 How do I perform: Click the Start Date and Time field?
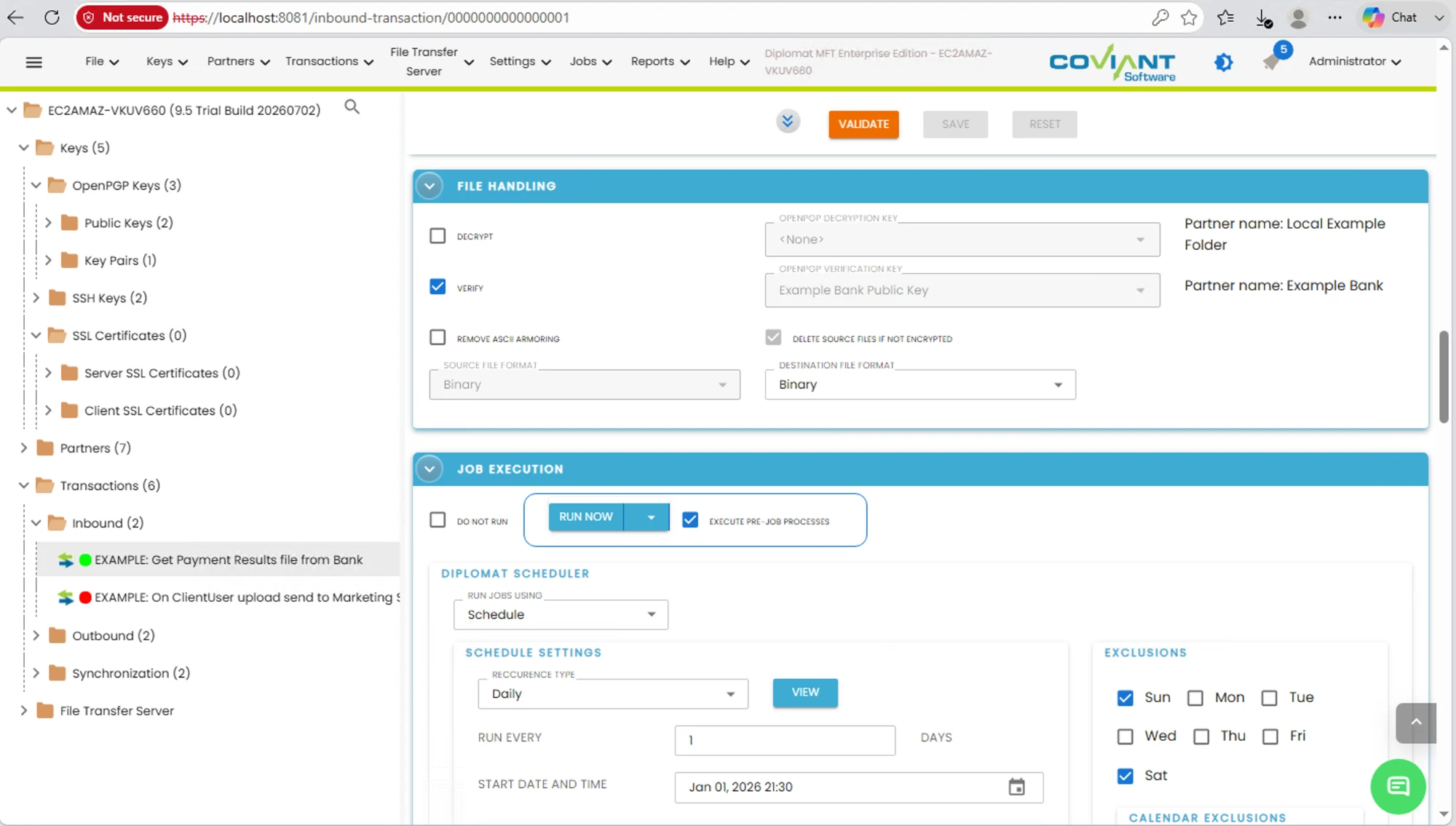point(859,787)
